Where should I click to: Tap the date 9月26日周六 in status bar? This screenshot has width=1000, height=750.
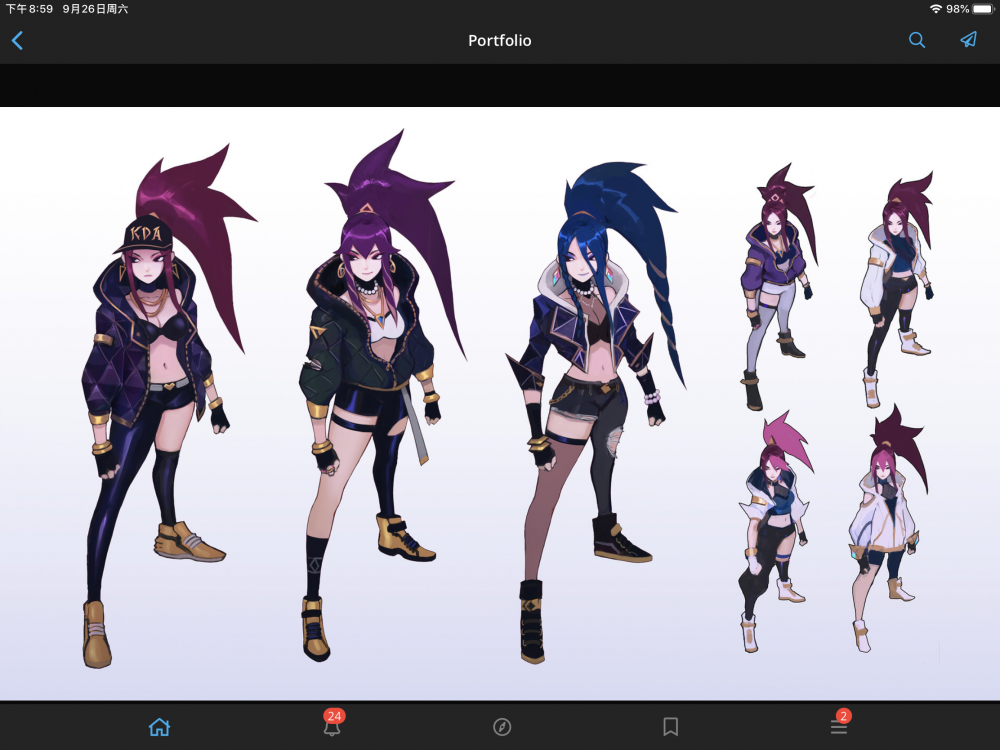95,9
